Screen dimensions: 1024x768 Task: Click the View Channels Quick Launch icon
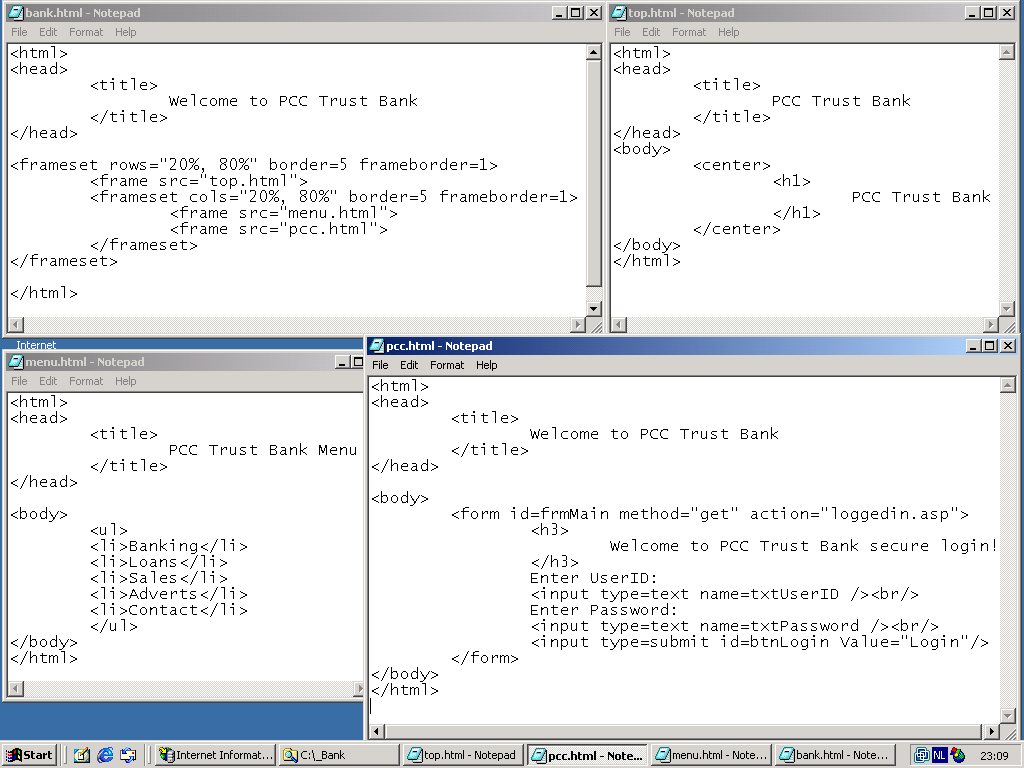pos(82,754)
